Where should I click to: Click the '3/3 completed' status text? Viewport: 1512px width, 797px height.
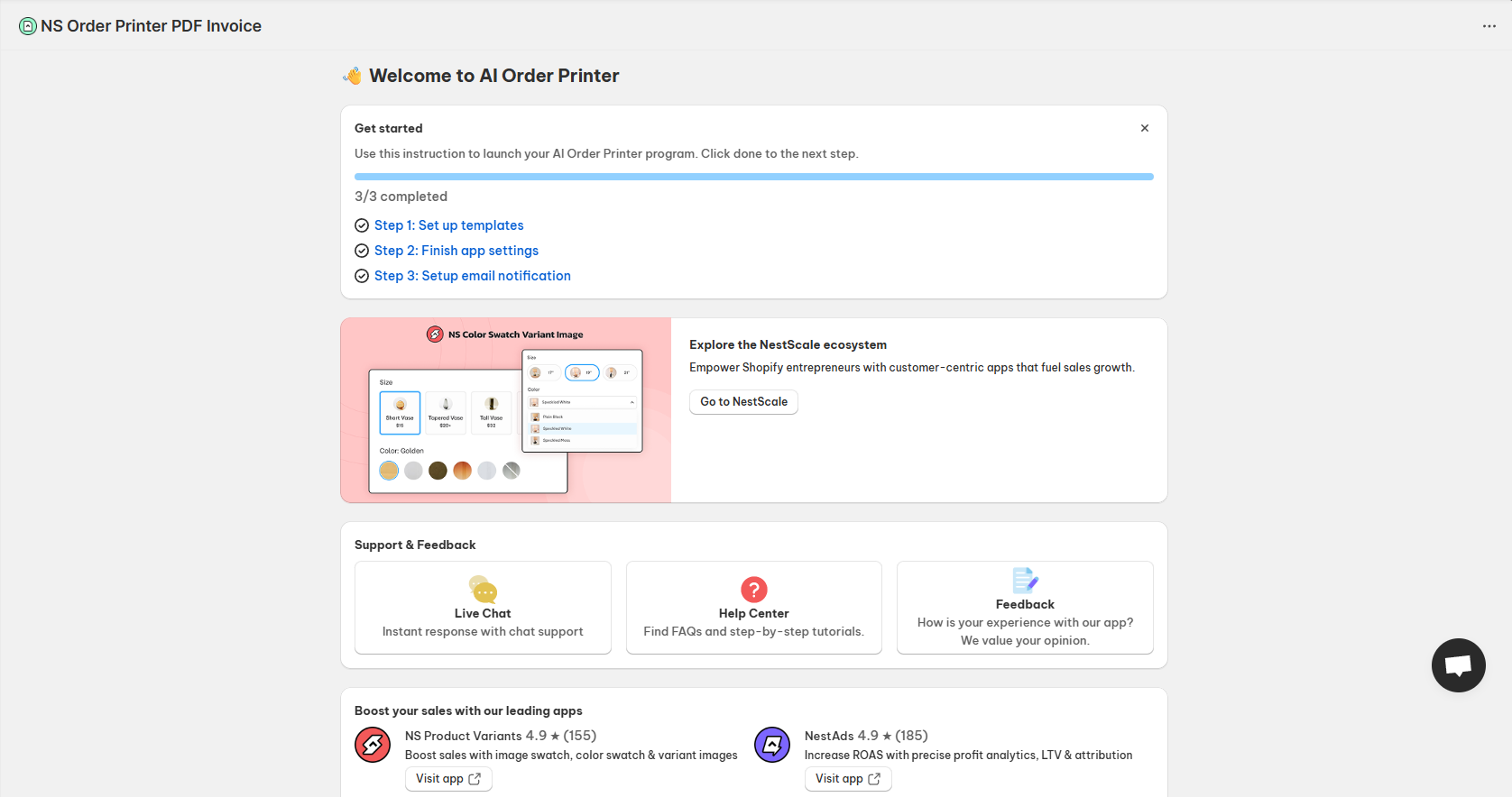[x=401, y=197]
